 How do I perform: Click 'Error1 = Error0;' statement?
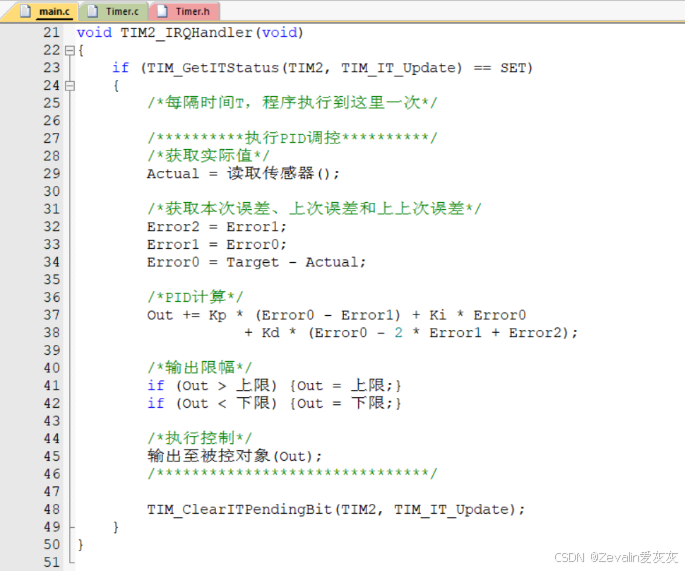point(217,245)
